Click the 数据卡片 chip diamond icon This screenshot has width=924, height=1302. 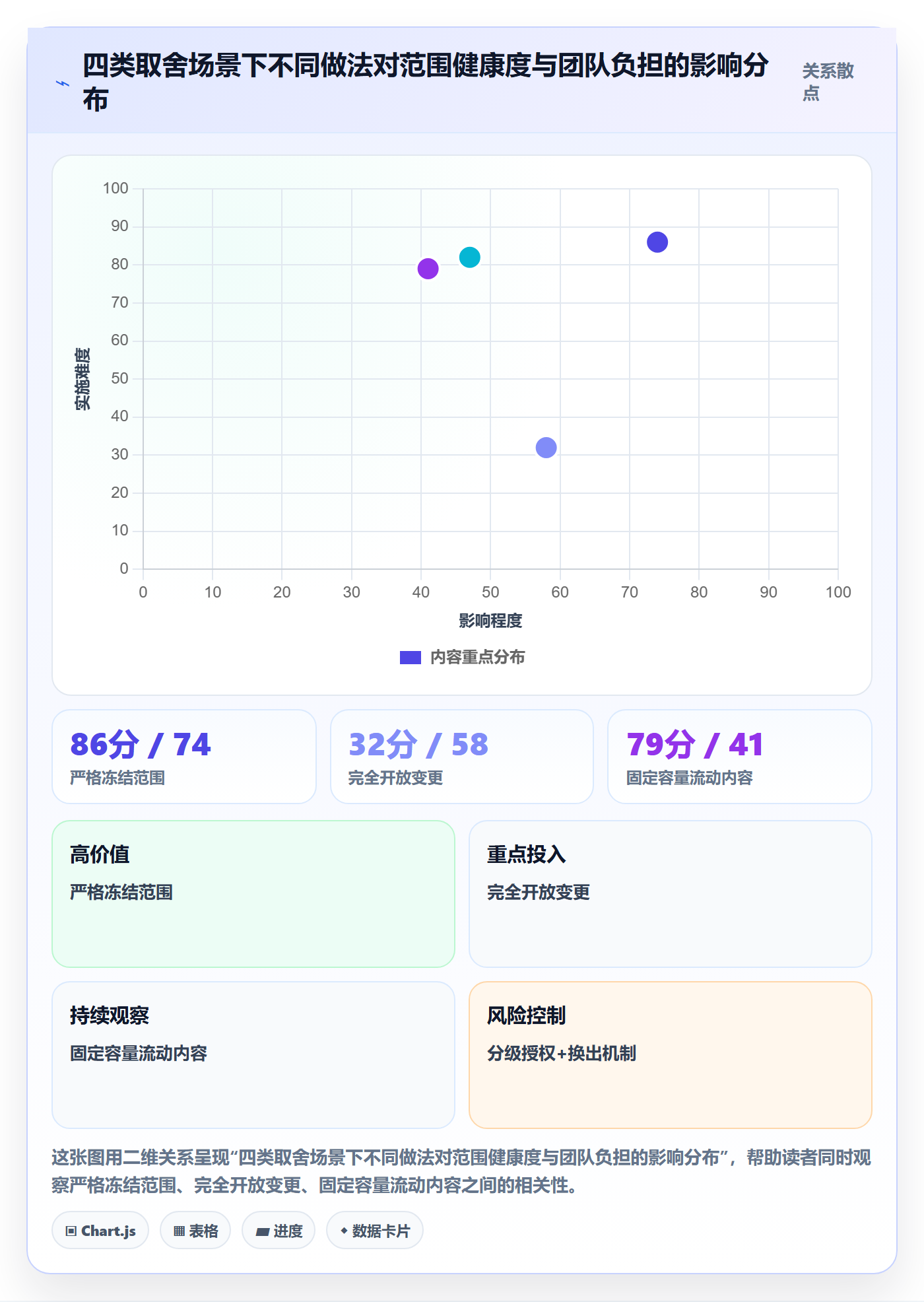pyautogui.click(x=344, y=1231)
